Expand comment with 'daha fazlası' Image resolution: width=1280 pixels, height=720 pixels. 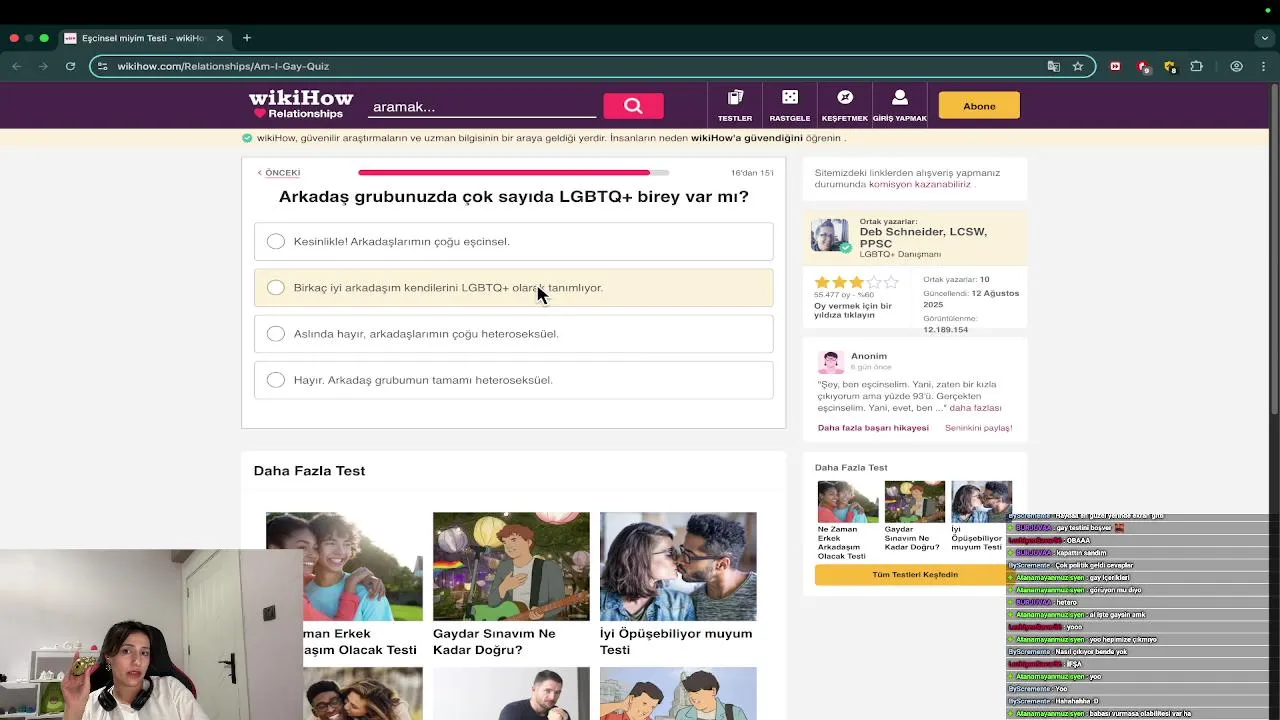coord(975,408)
